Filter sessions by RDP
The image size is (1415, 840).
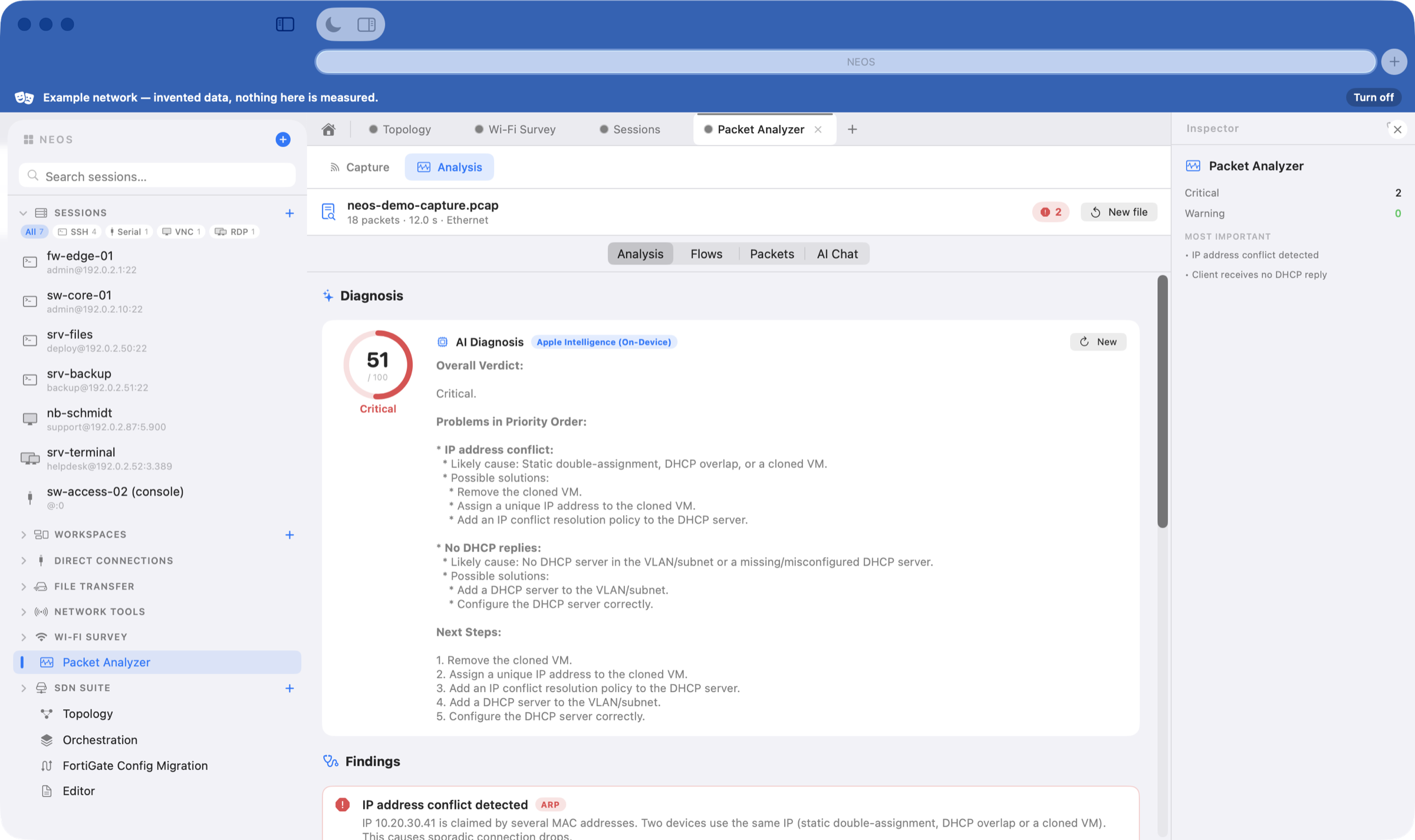tap(235, 232)
